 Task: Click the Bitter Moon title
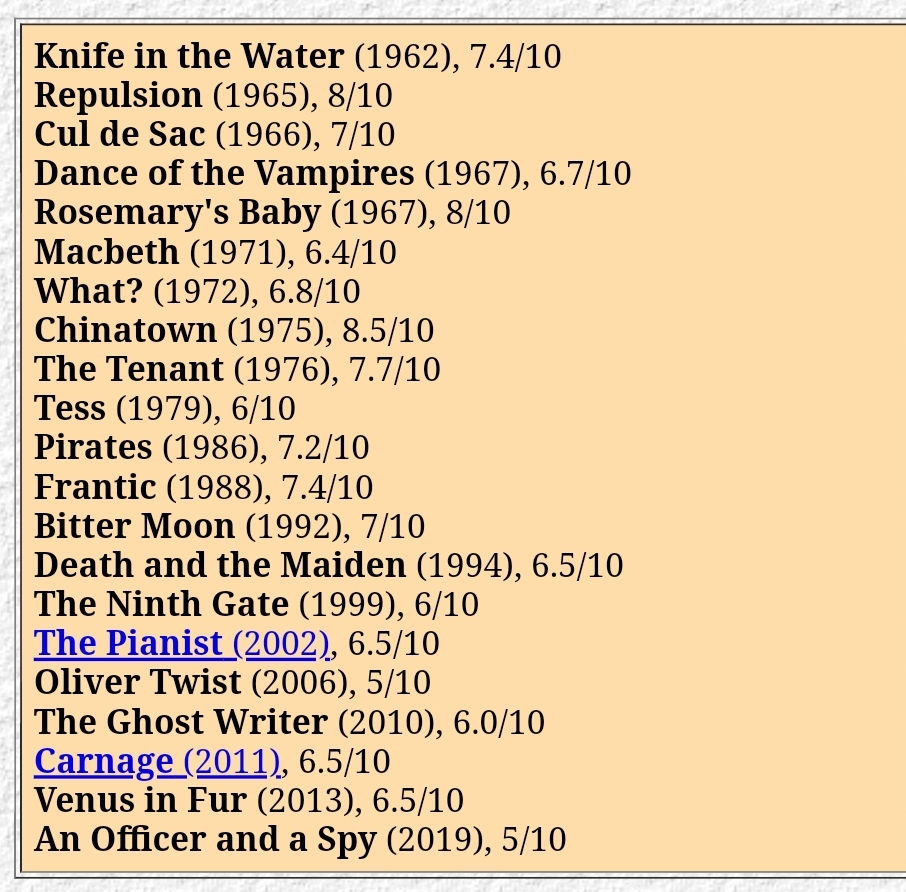coord(135,526)
